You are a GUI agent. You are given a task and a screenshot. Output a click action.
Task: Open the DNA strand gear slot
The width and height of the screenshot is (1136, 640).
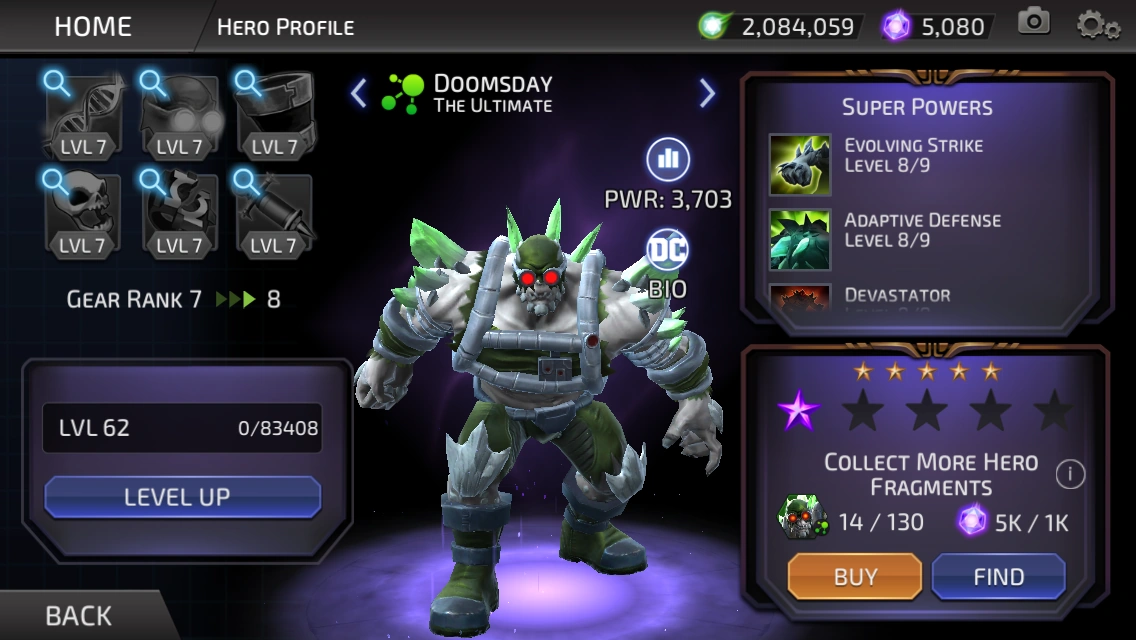(x=83, y=116)
